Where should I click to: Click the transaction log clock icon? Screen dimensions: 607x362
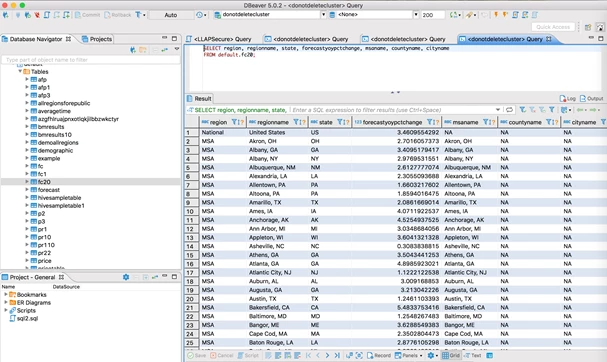(x=199, y=15)
